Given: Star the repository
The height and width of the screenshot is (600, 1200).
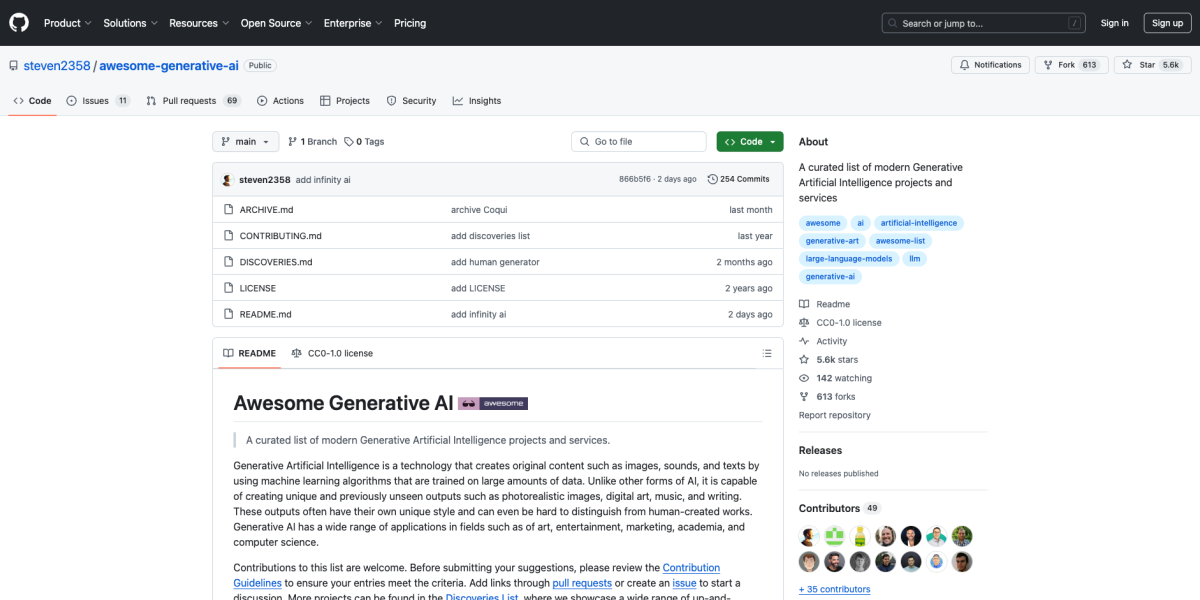Looking at the screenshot, I should pos(1152,65).
